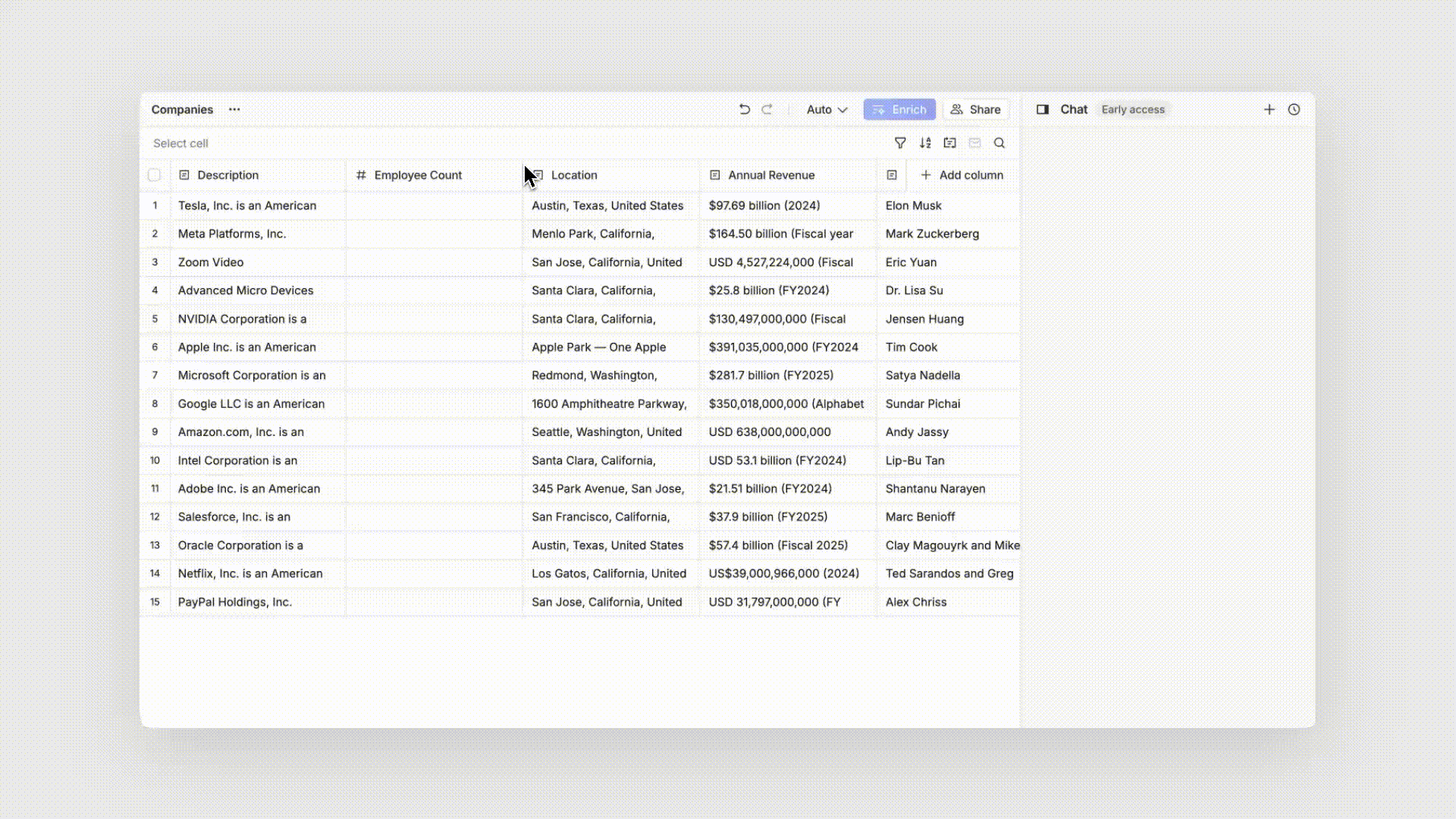The width and height of the screenshot is (1456, 819).
Task: Select the Employee Count column header
Action: (418, 174)
